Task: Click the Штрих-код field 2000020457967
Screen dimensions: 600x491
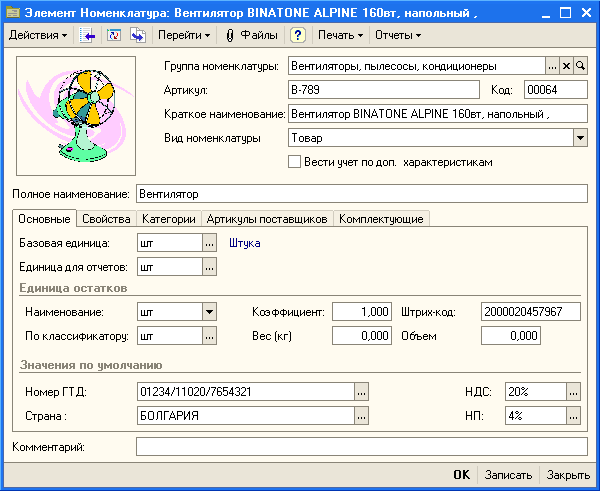Action: pos(531,312)
